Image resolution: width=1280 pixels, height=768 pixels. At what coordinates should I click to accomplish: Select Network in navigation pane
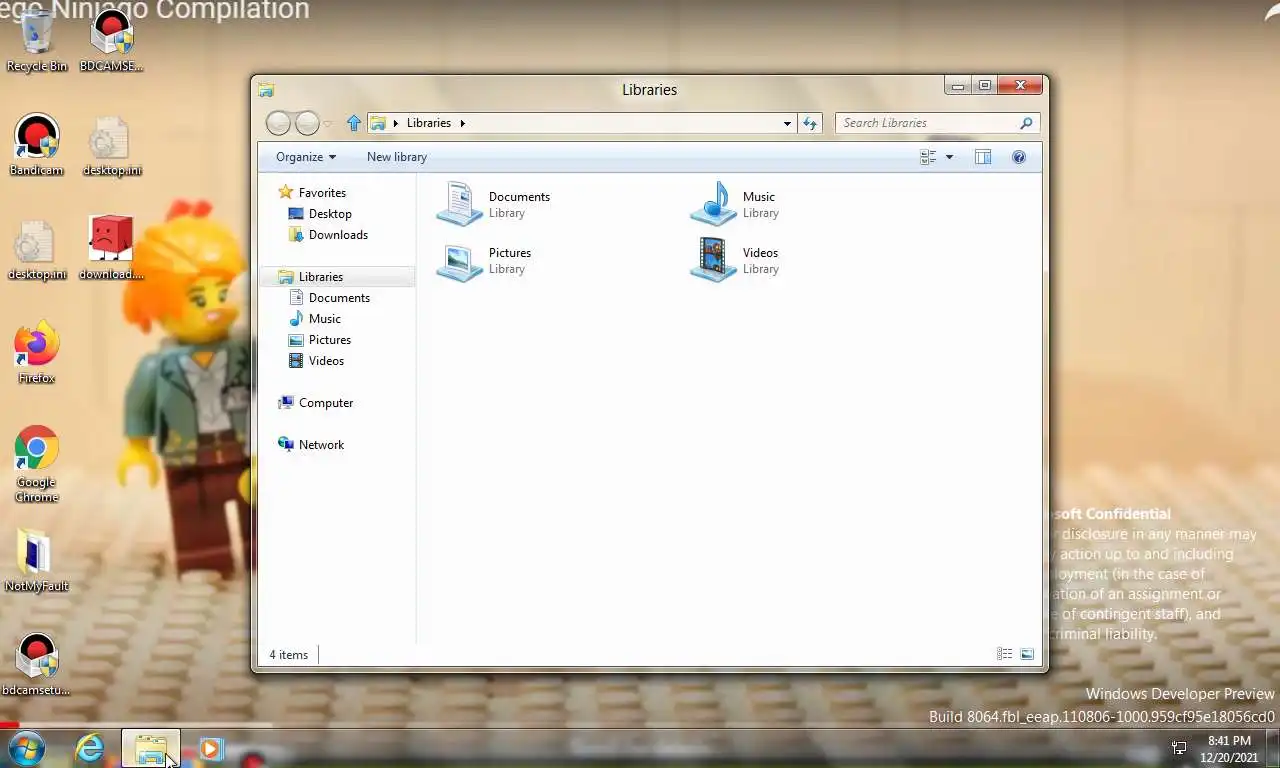pos(321,445)
